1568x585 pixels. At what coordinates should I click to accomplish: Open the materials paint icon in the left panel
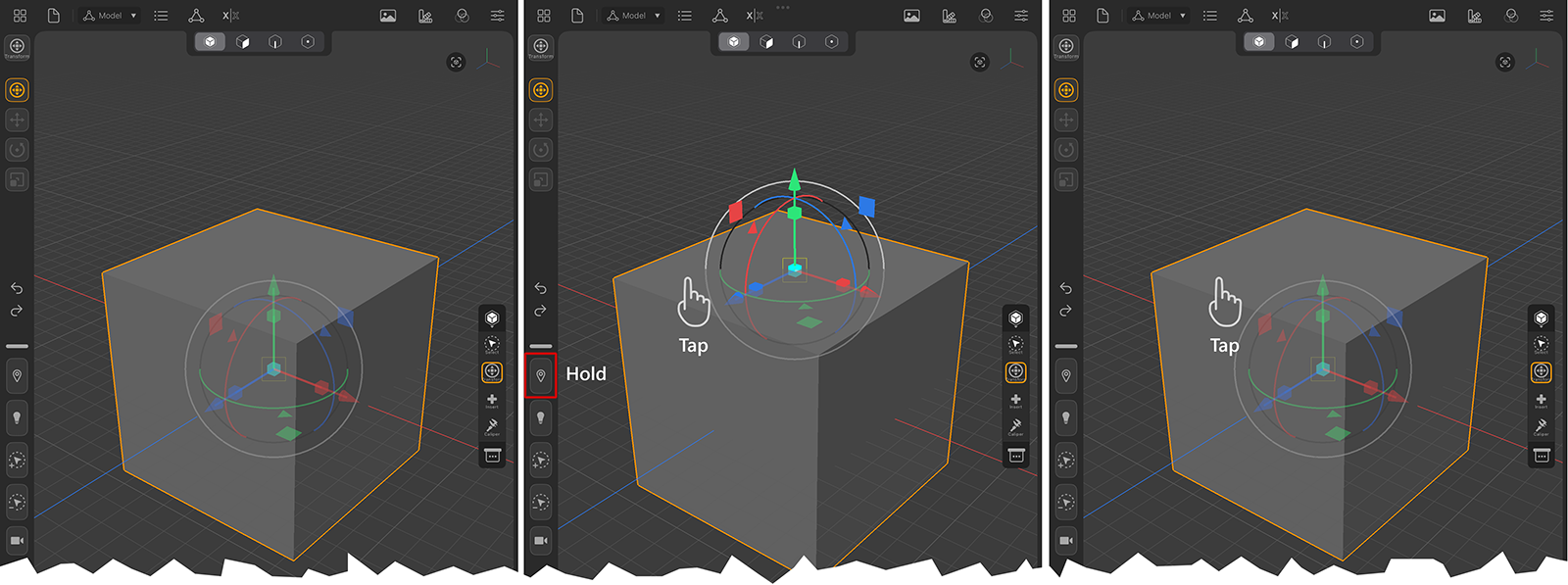tap(425, 16)
